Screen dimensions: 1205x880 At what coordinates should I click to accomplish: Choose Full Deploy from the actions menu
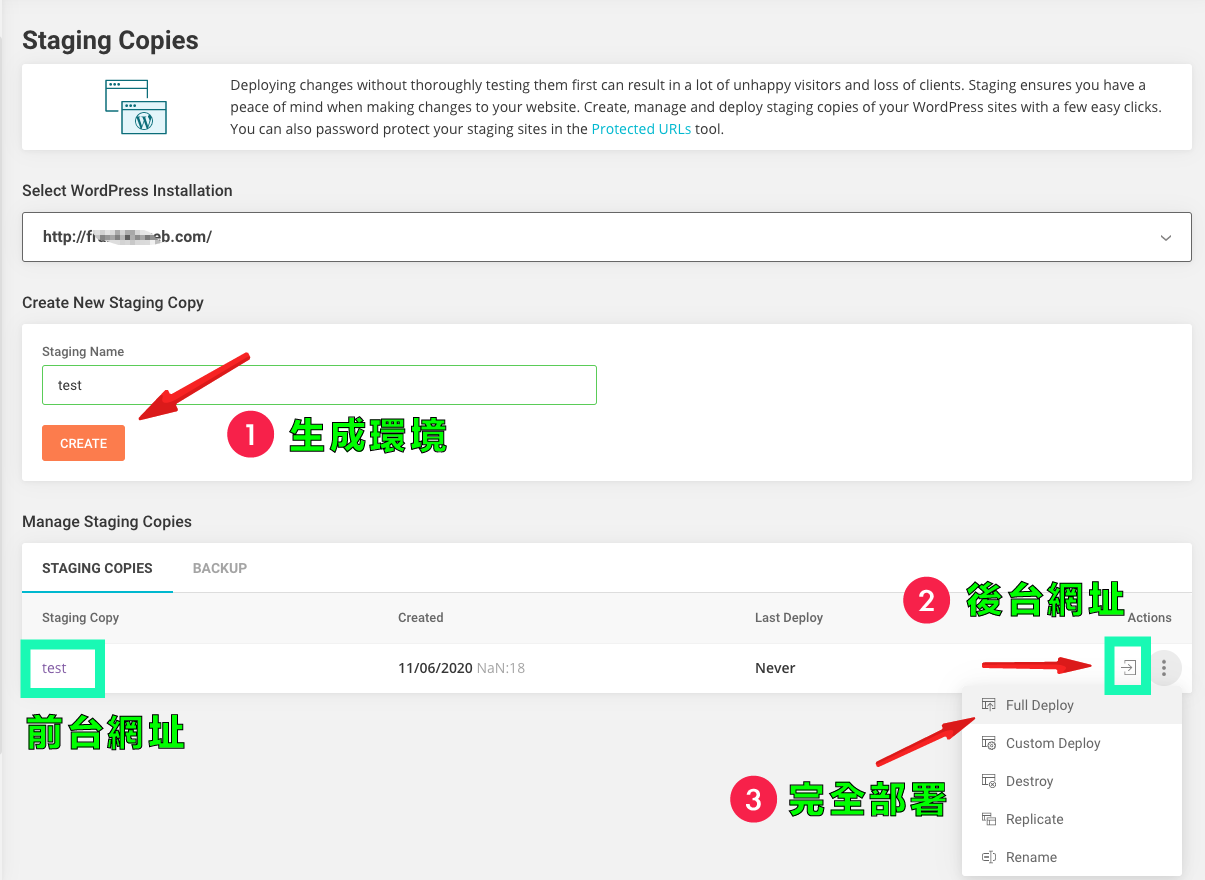1072,705
